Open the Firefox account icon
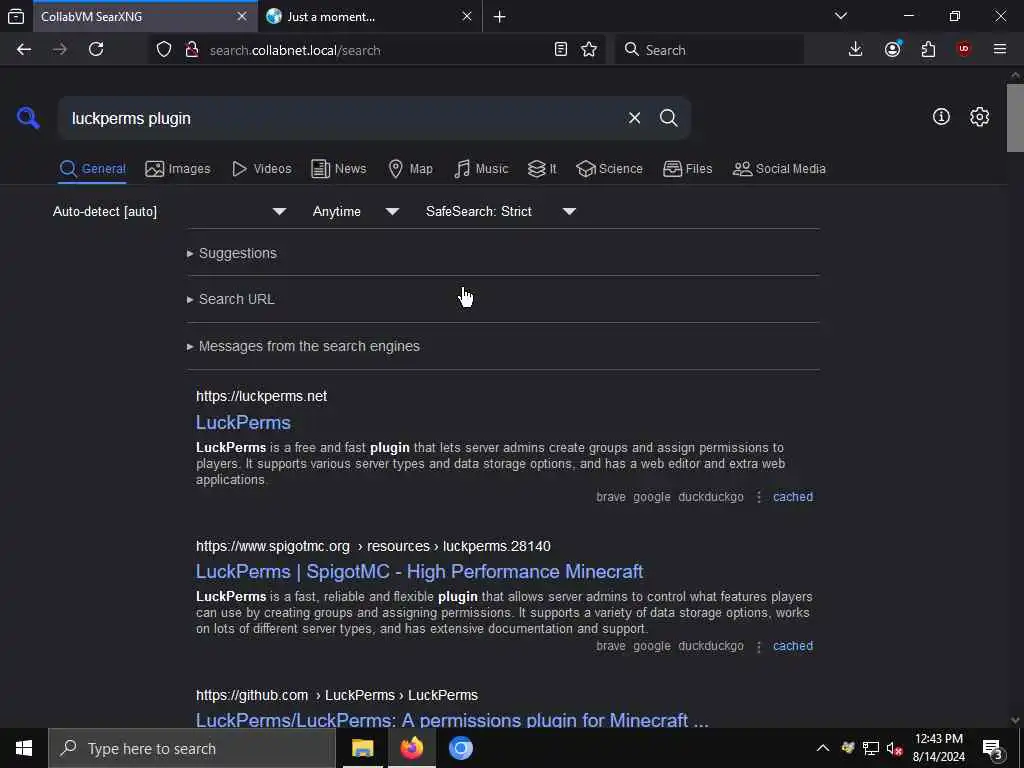Viewport: 1024px width, 768px height. [893, 50]
